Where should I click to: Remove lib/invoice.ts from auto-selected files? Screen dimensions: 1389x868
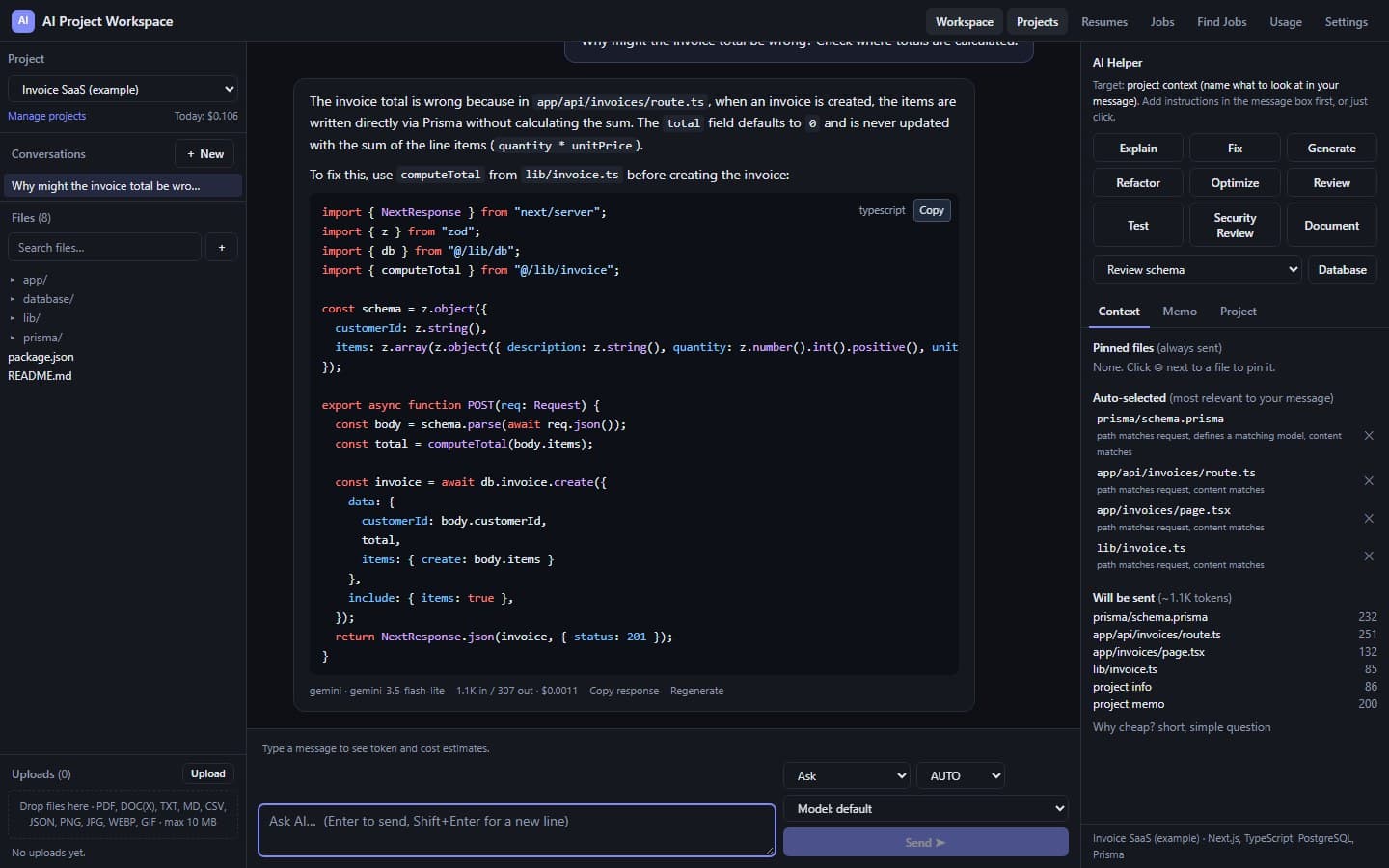pyautogui.click(x=1369, y=556)
